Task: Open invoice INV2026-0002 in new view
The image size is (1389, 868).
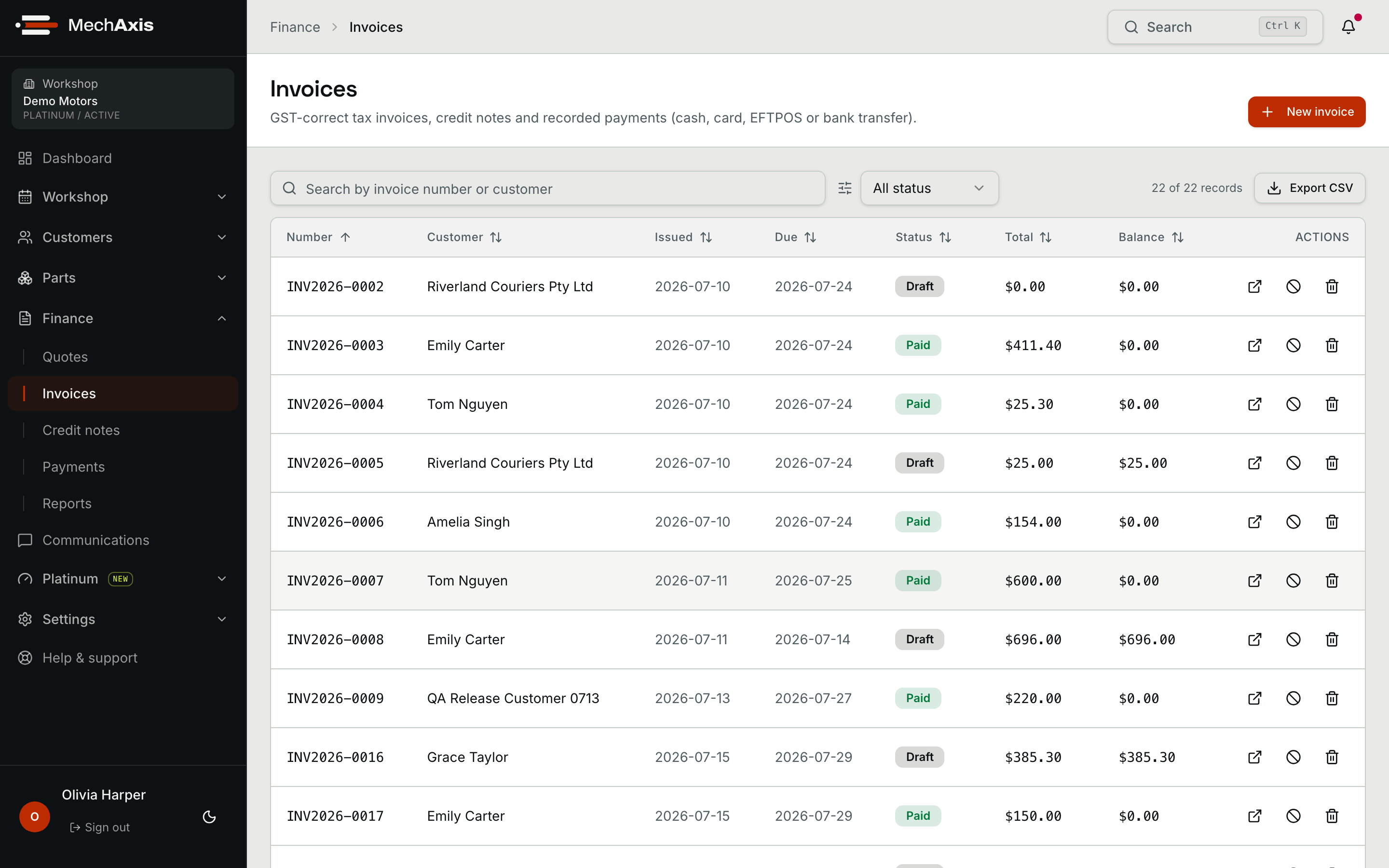Action: point(1255,286)
